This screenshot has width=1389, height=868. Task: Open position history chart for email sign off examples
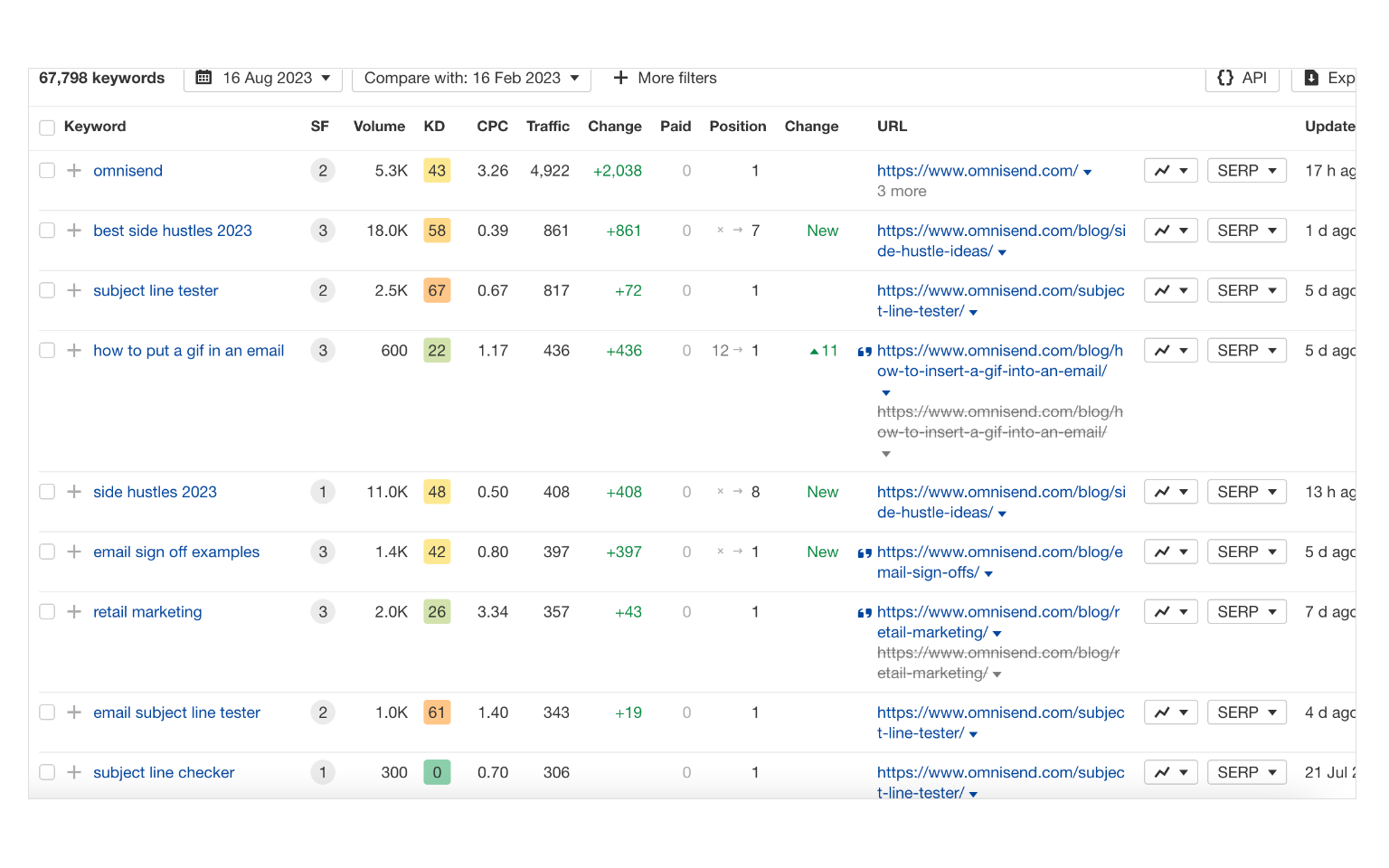click(x=1171, y=552)
